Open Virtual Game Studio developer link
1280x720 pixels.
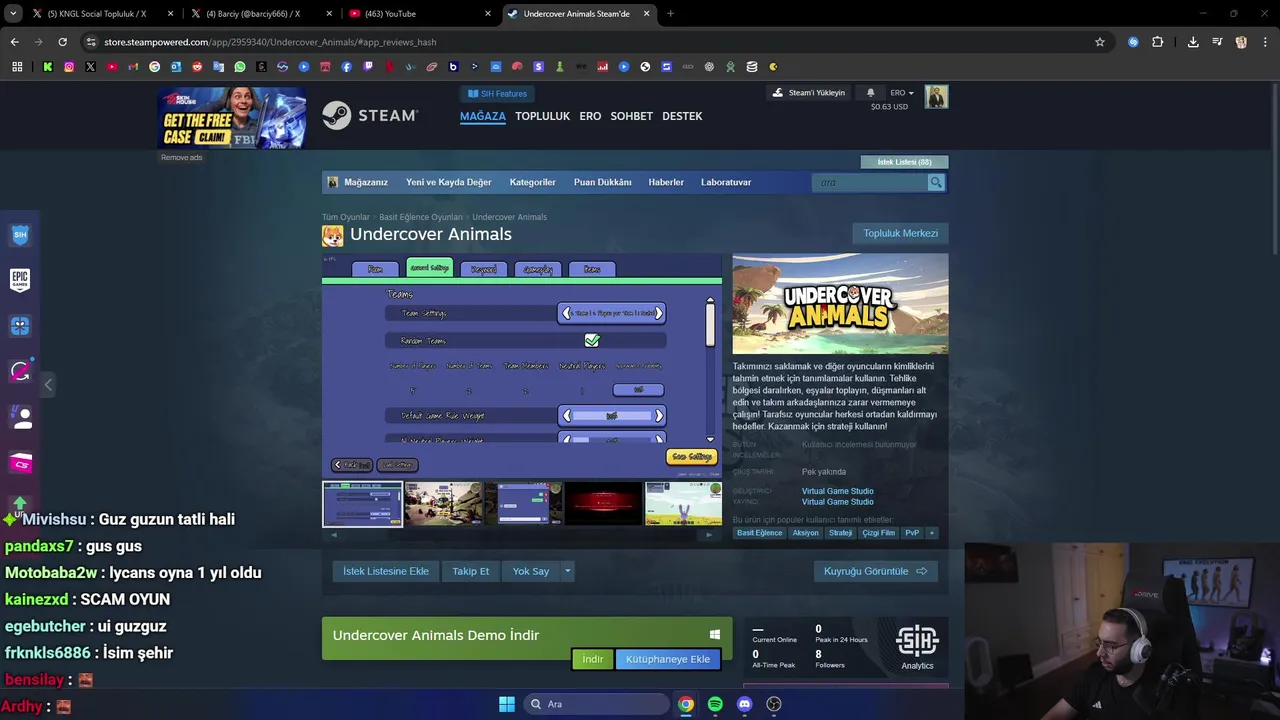coord(838,491)
